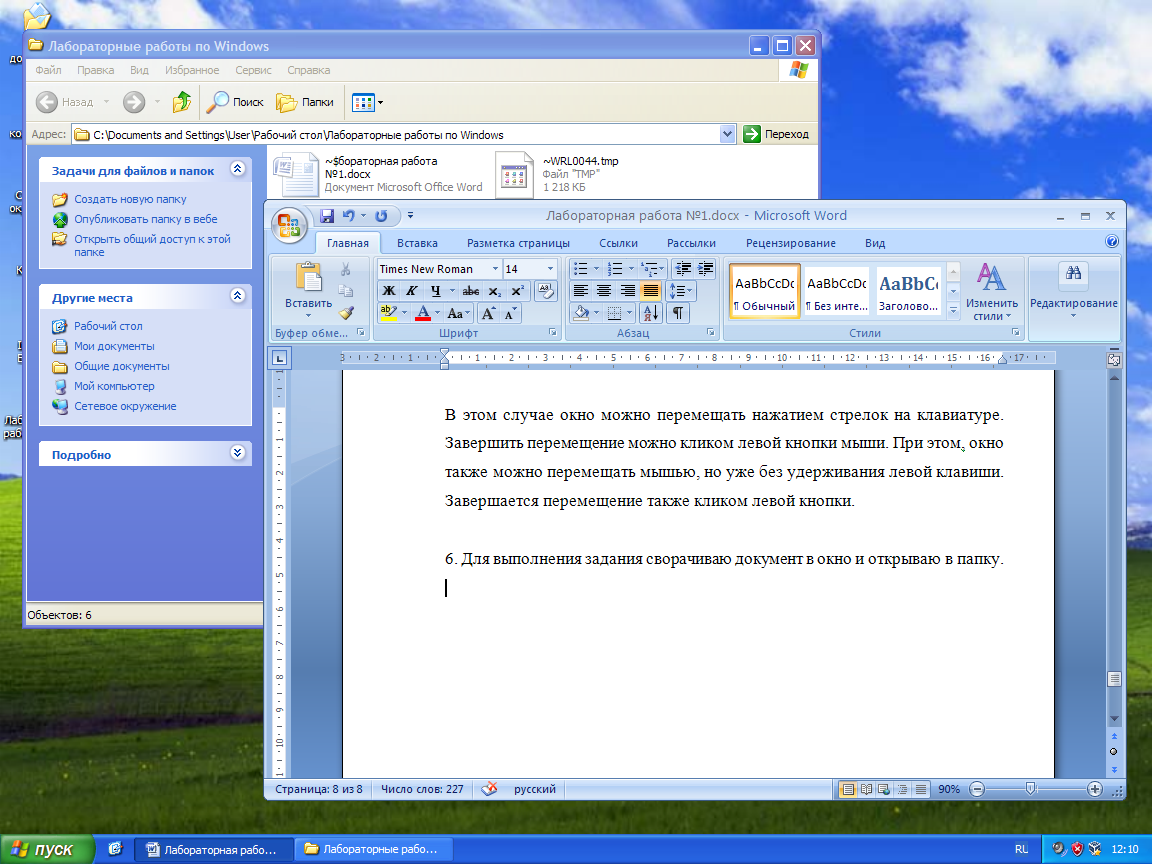The image size is (1152, 864).
Task: Open the Разметка страницы tab
Action: pos(518,243)
